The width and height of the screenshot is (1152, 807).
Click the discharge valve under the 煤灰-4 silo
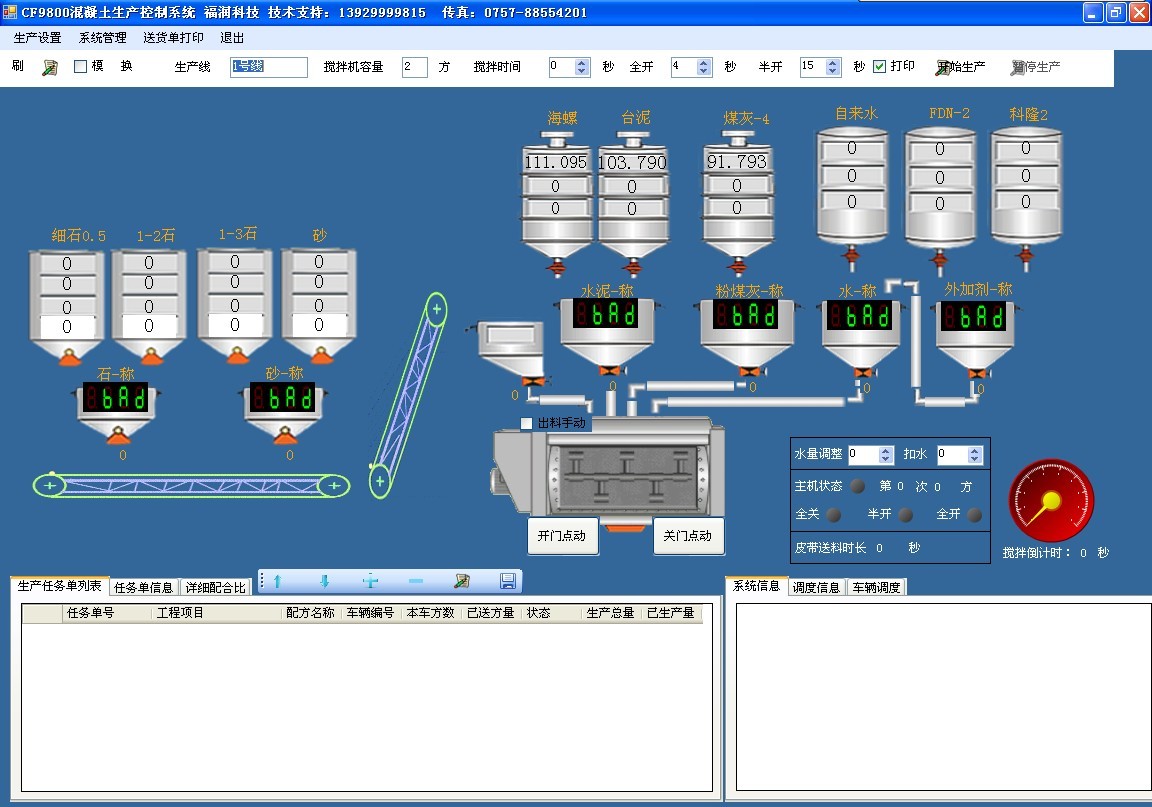(x=738, y=265)
